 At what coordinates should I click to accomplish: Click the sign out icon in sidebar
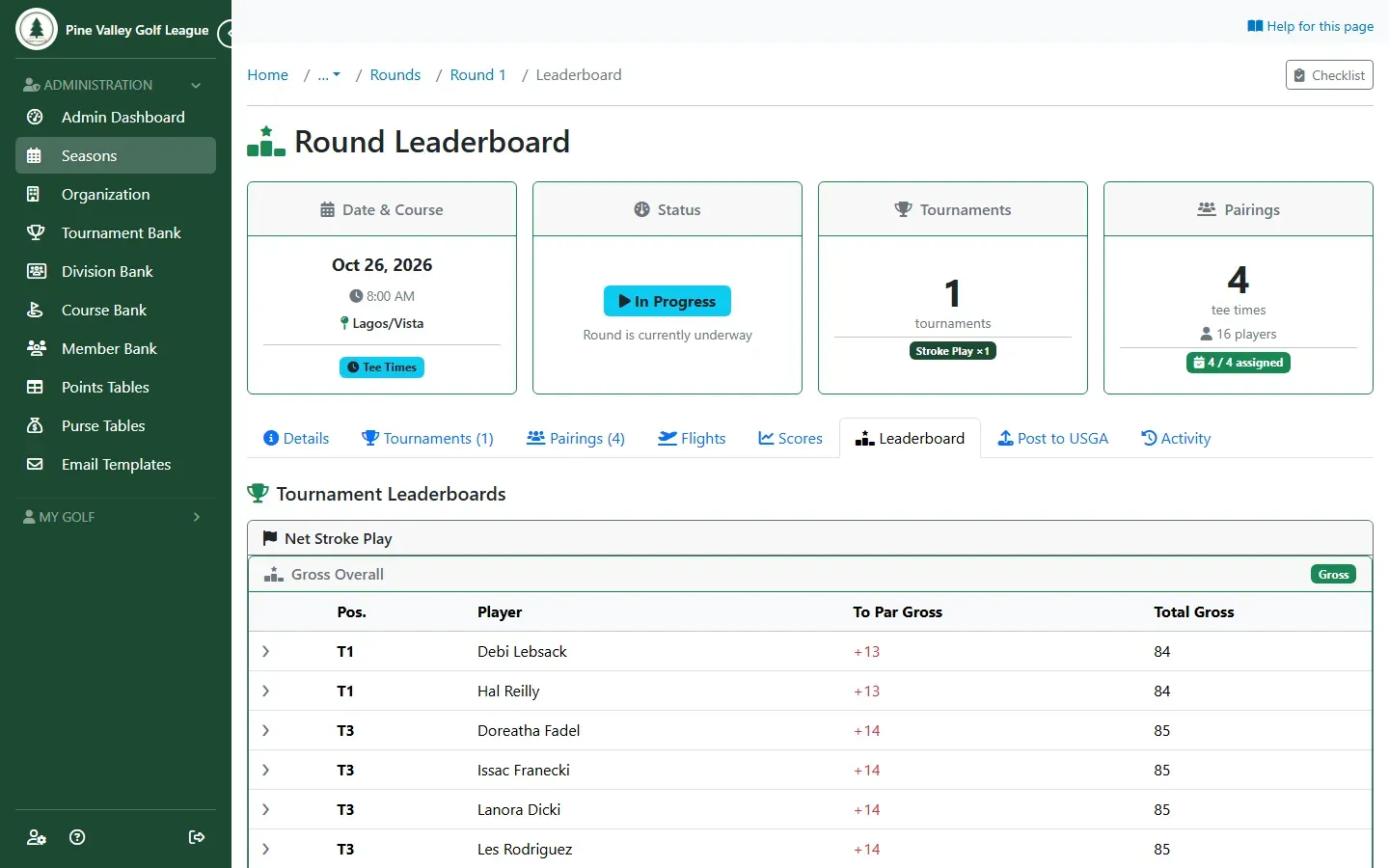[x=197, y=837]
